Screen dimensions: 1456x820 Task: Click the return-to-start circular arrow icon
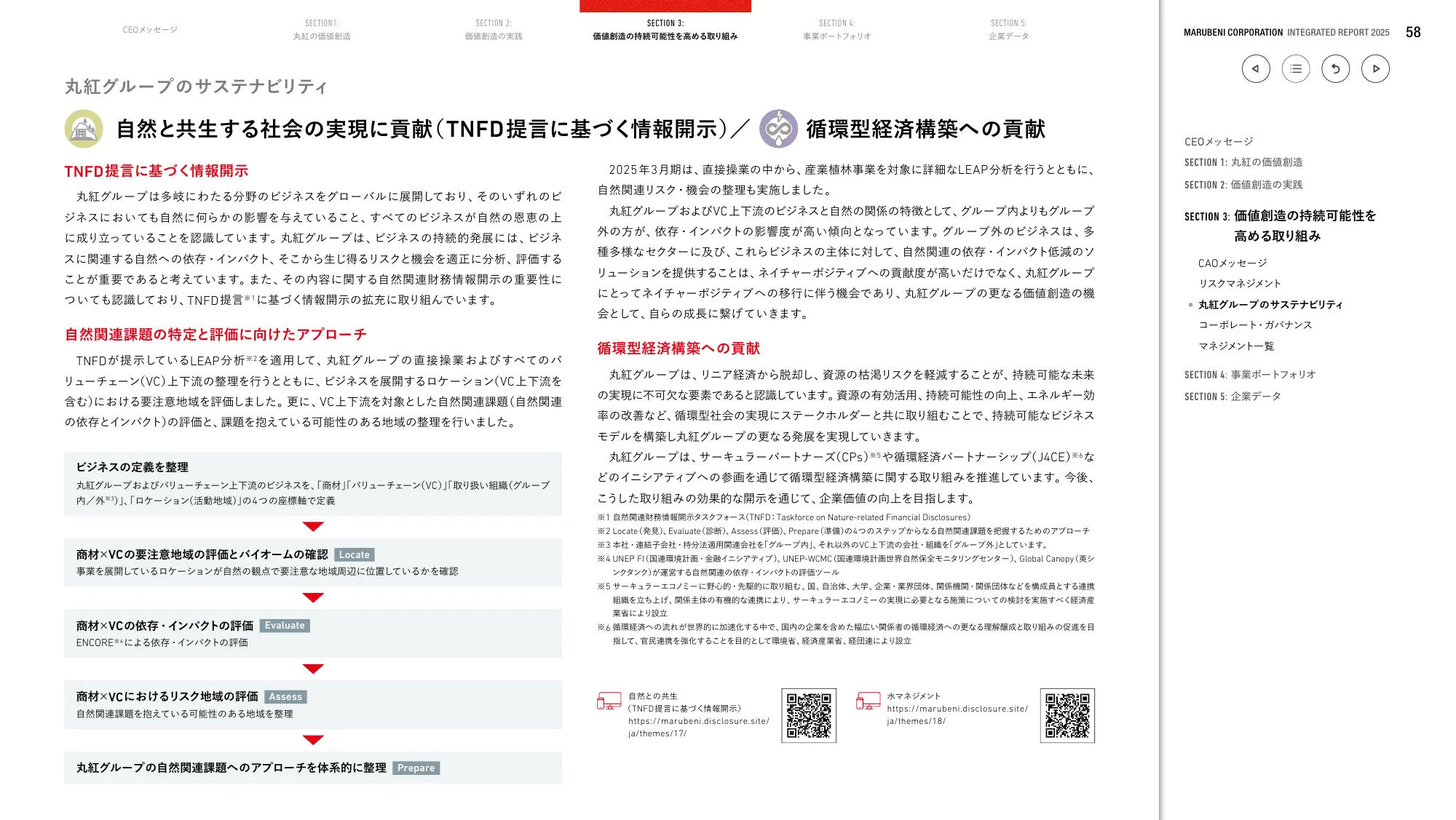click(x=1335, y=68)
